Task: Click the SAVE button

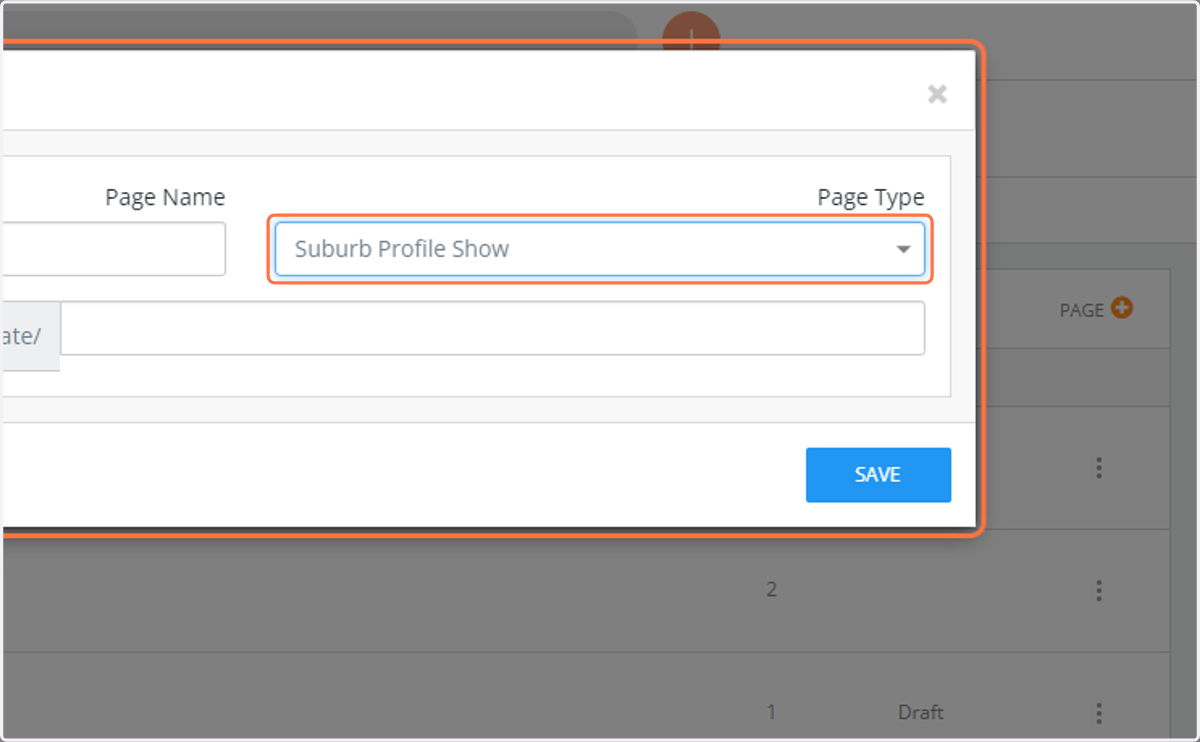Action: [x=878, y=475]
